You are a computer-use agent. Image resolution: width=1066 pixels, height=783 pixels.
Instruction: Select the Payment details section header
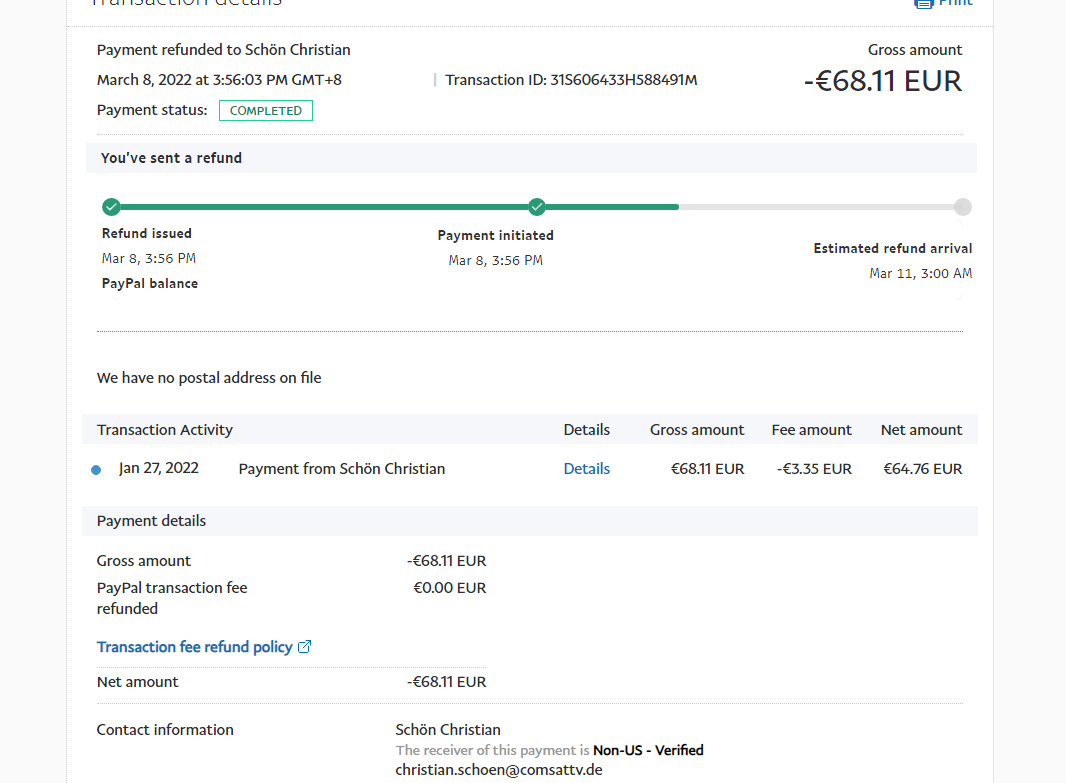click(x=152, y=521)
